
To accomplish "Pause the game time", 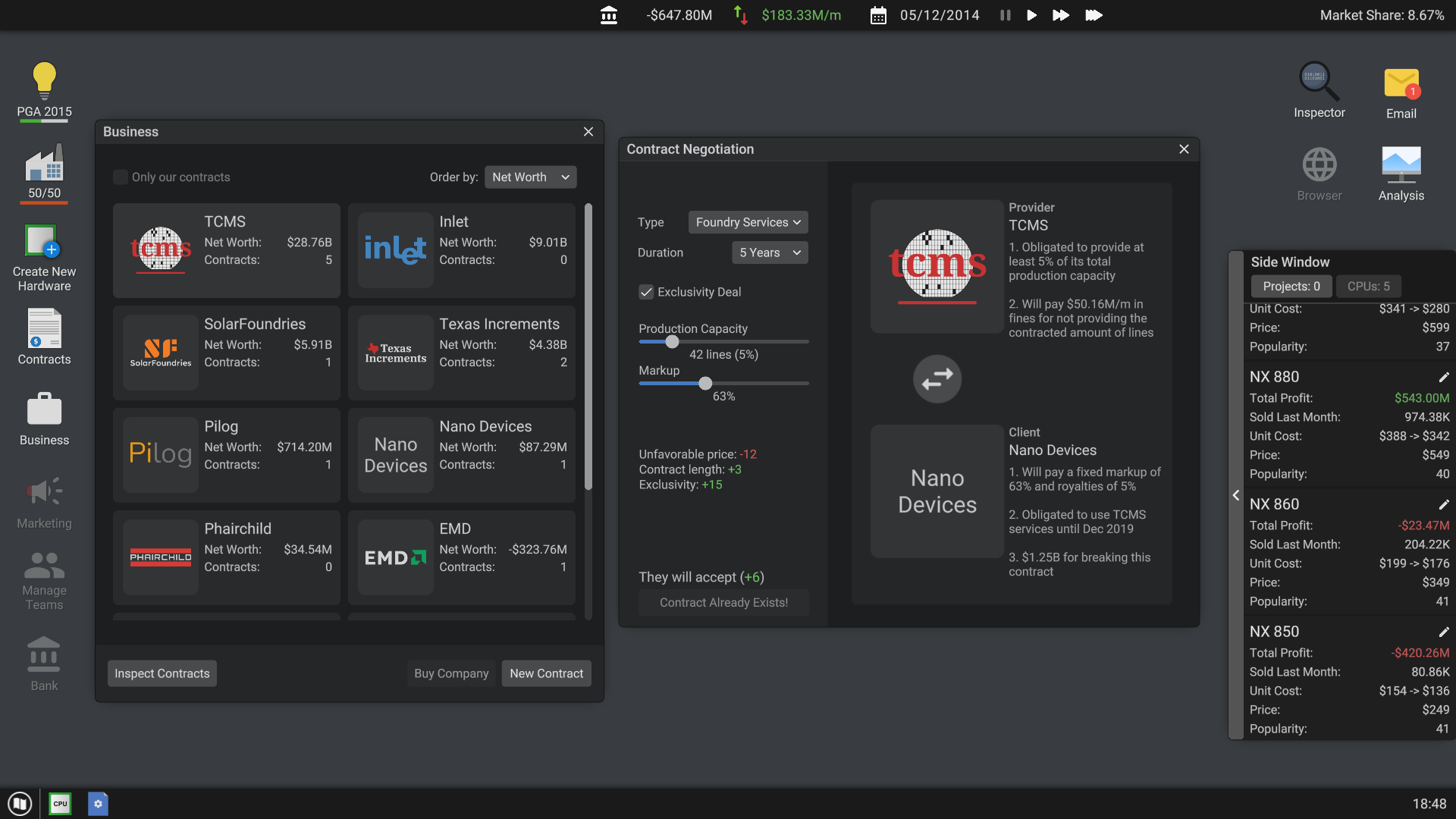I will tap(1005, 15).
